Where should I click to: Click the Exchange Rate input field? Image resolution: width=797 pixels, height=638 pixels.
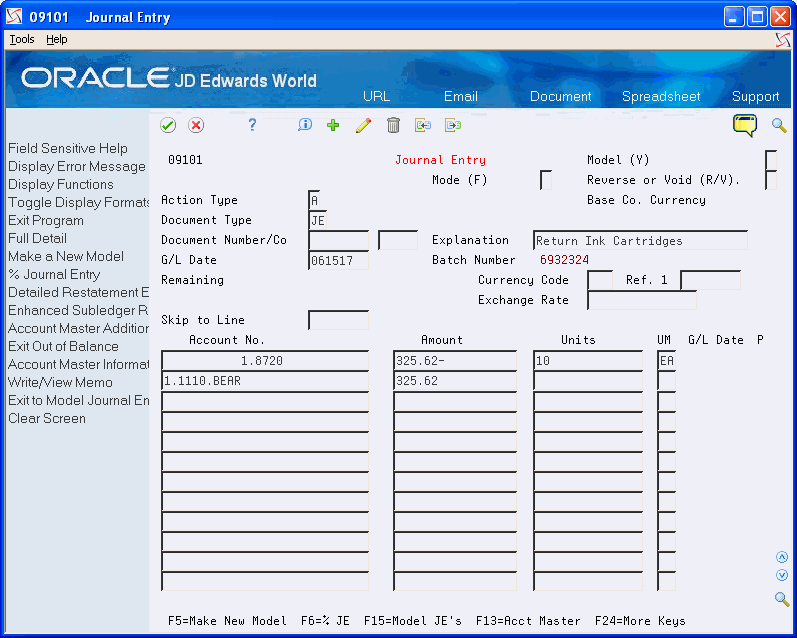click(x=642, y=300)
